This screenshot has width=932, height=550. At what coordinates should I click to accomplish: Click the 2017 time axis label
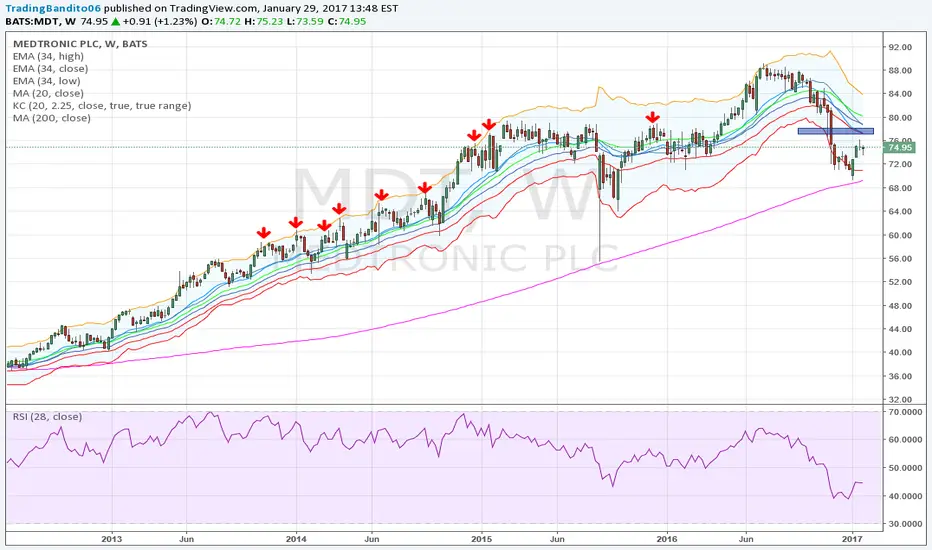click(x=852, y=539)
